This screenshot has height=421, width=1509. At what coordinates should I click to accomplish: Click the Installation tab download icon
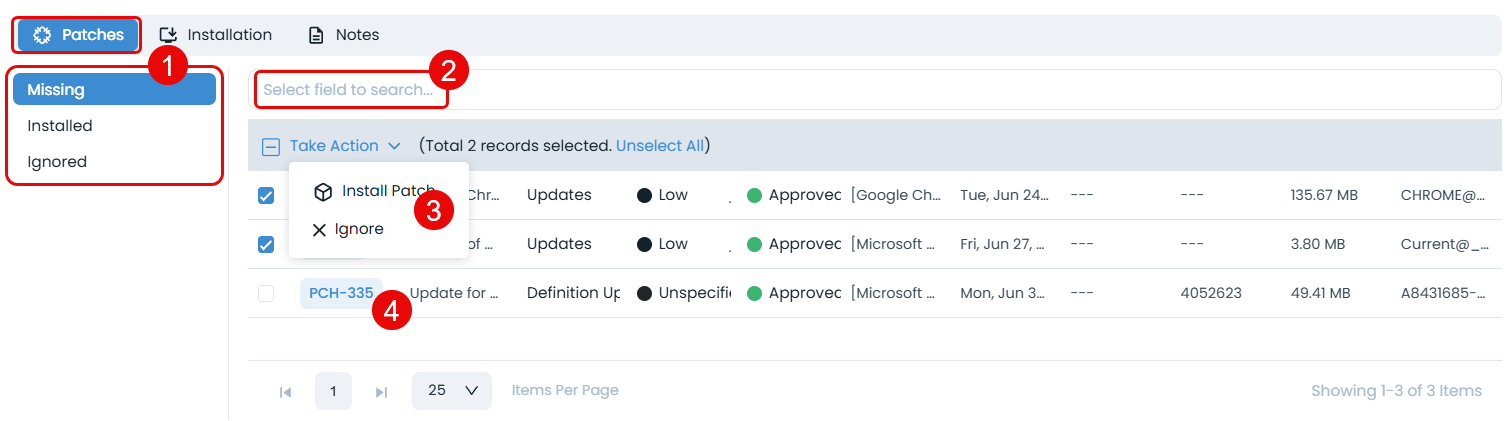tap(169, 35)
